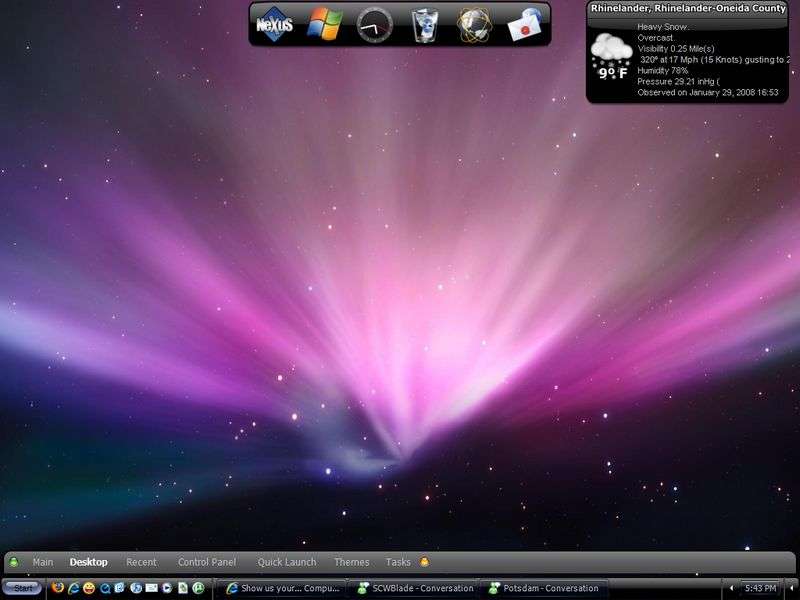Select the Desktop tab
The image size is (800, 600).
[89, 562]
